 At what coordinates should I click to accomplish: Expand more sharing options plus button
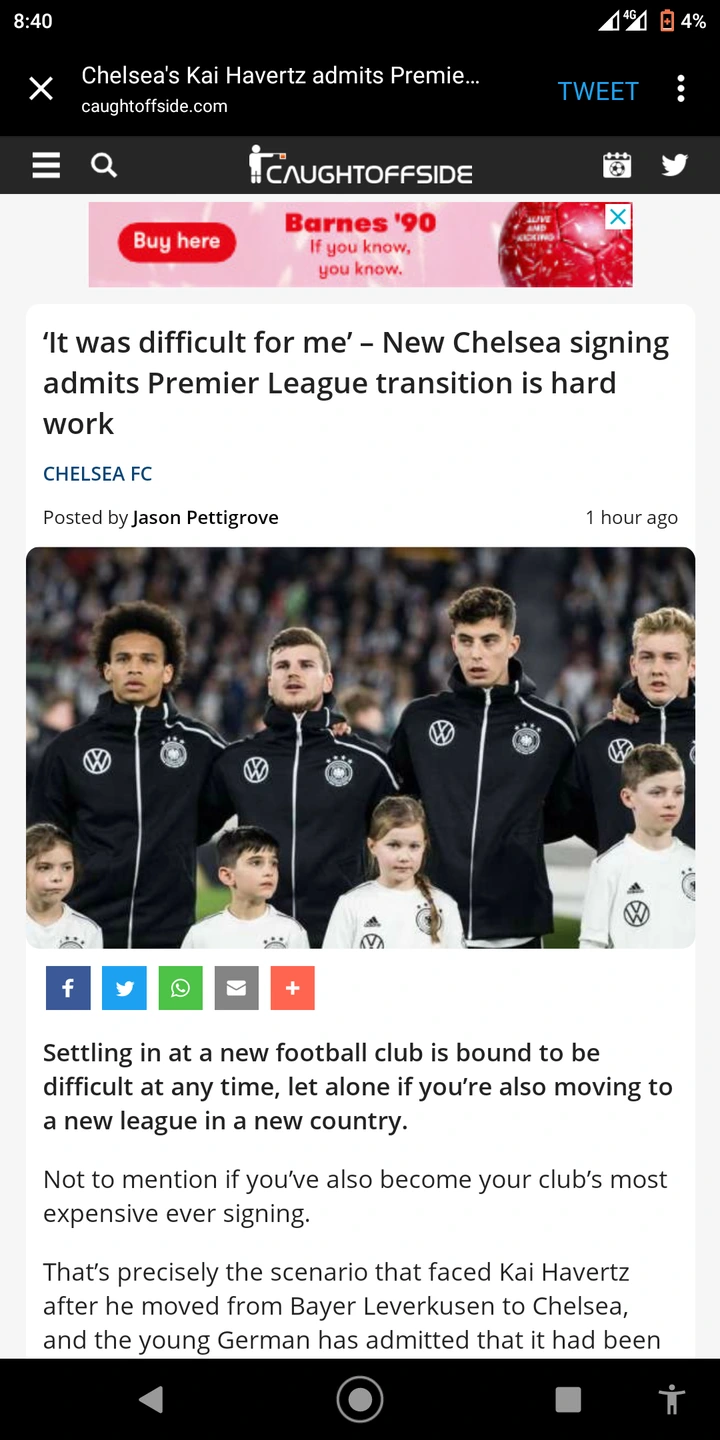click(x=292, y=988)
